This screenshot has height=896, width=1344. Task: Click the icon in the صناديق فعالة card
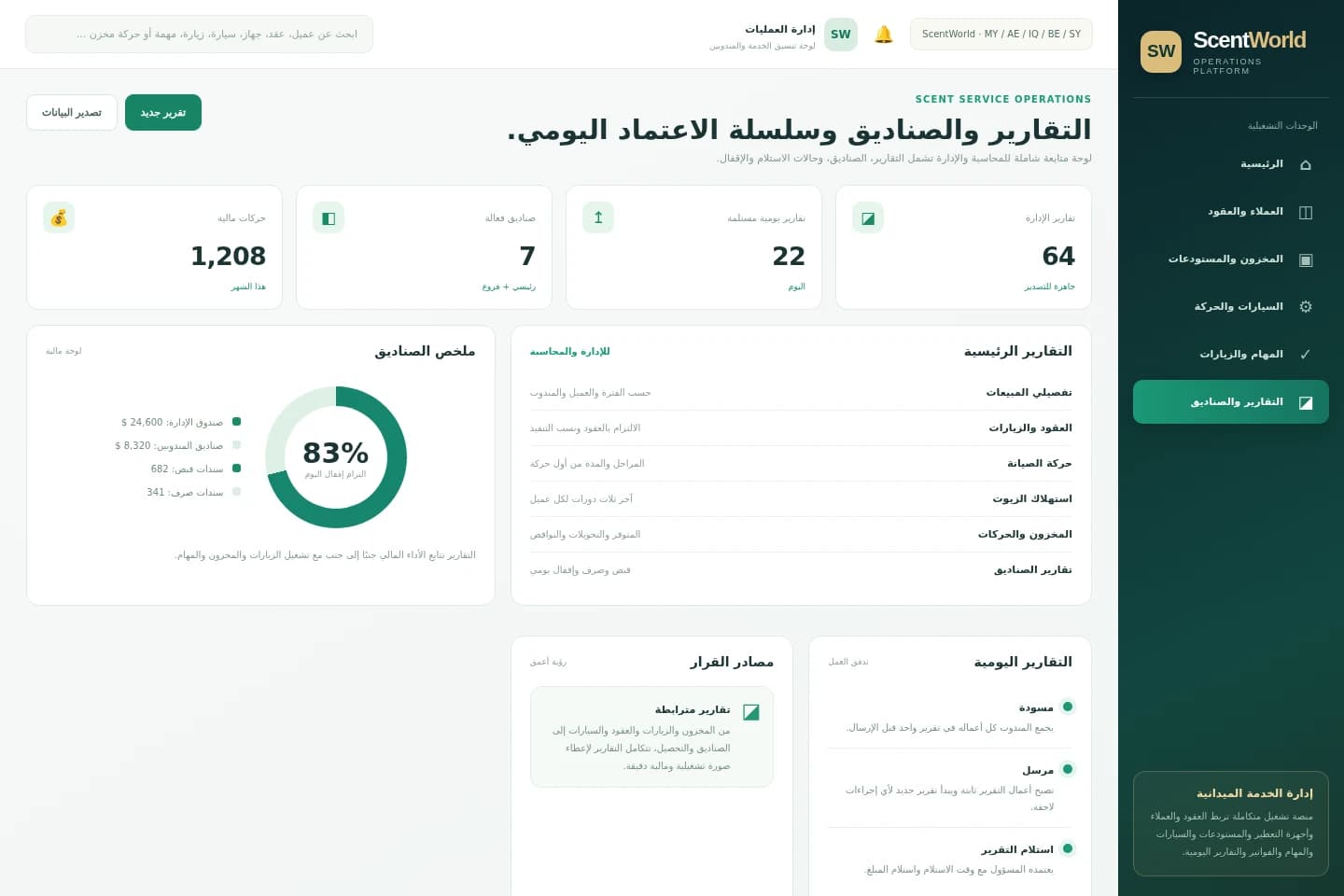coord(329,217)
